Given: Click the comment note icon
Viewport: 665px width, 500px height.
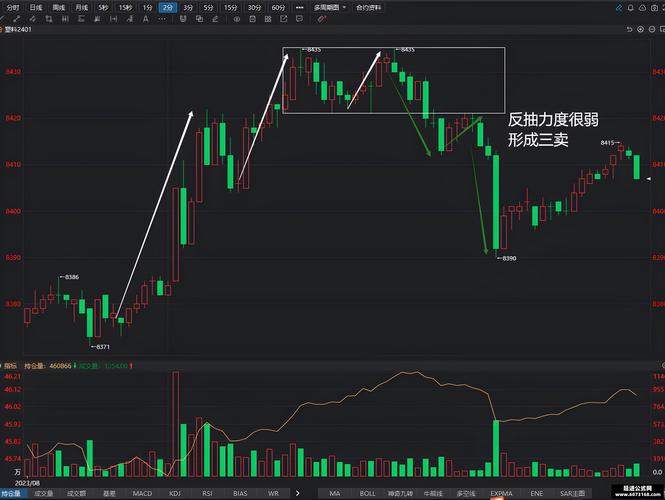Looking at the screenshot, I should (299, 19).
